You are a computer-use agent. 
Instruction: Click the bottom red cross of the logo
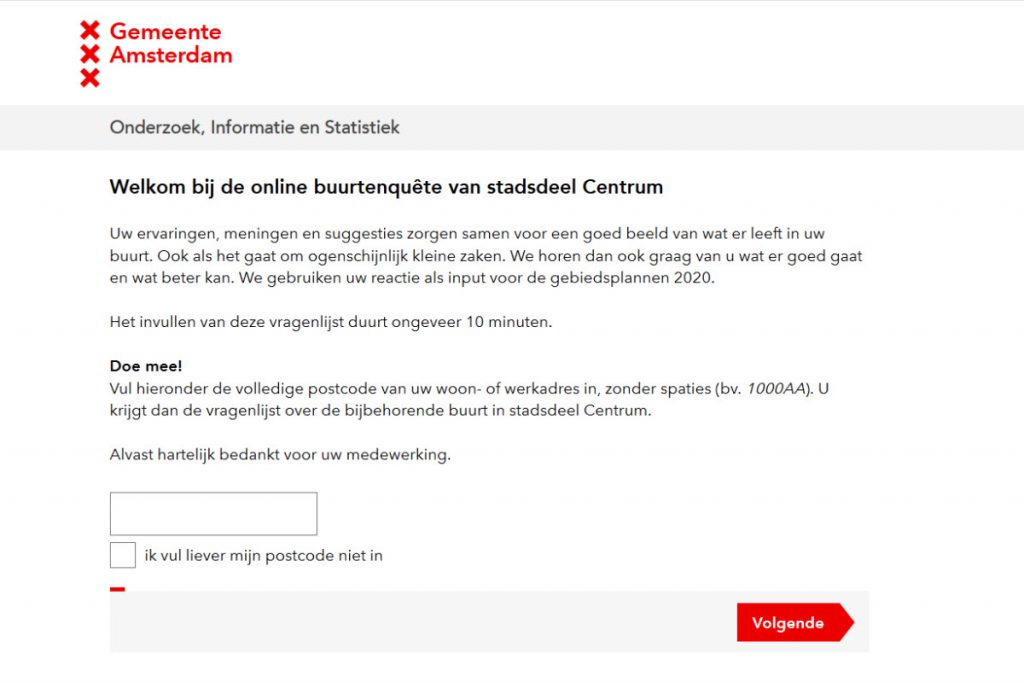[x=90, y=78]
